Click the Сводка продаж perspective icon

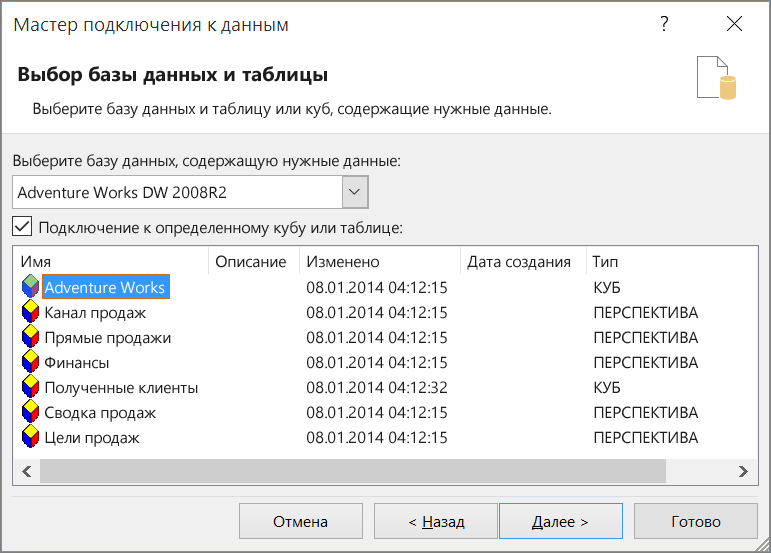(30, 412)
